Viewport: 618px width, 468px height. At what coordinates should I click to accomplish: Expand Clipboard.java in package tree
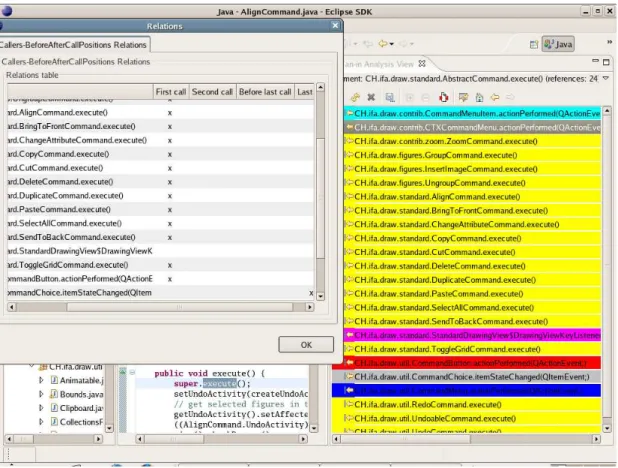click(x=41, y=408)
